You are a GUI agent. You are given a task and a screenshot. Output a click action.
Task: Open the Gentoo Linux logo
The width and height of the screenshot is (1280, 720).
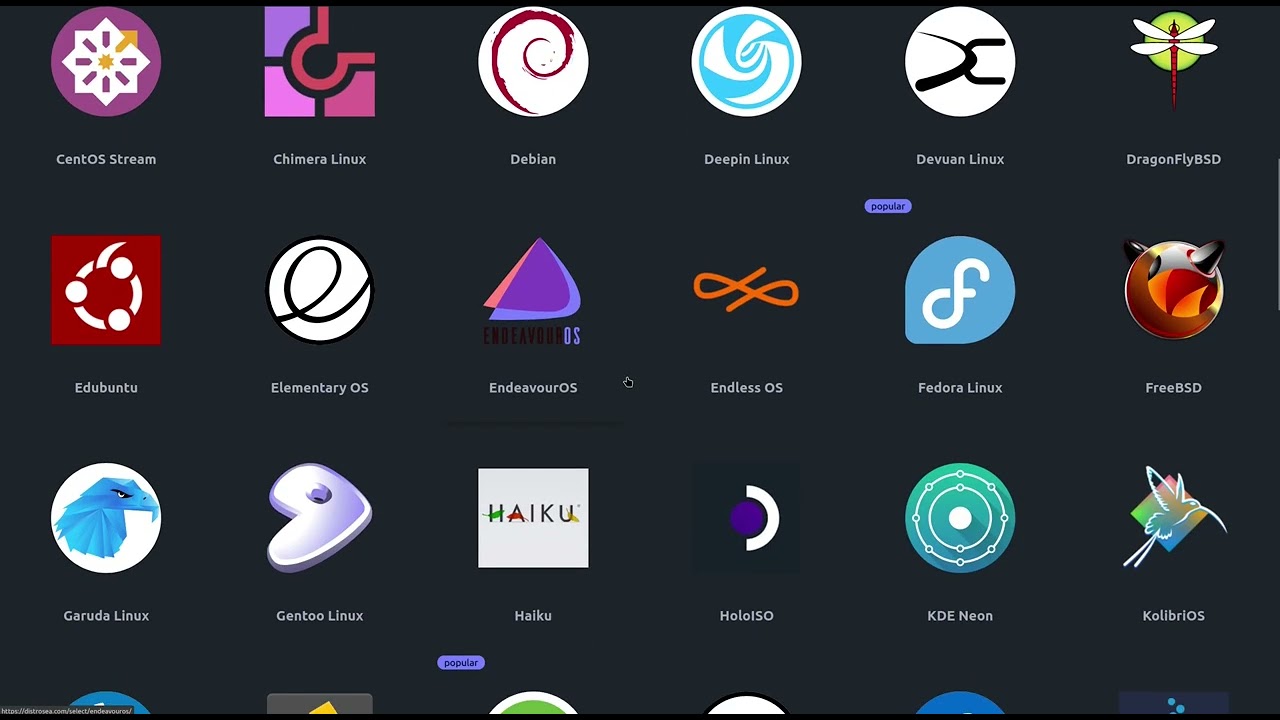[x=320, y=518]
